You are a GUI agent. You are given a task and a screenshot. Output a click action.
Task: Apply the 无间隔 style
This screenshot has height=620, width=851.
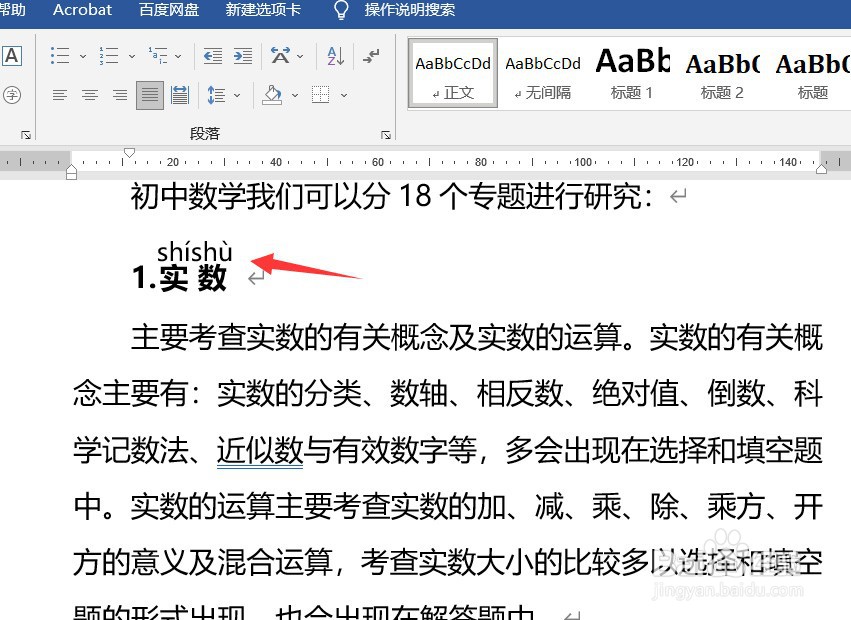(x=543, y=73)
